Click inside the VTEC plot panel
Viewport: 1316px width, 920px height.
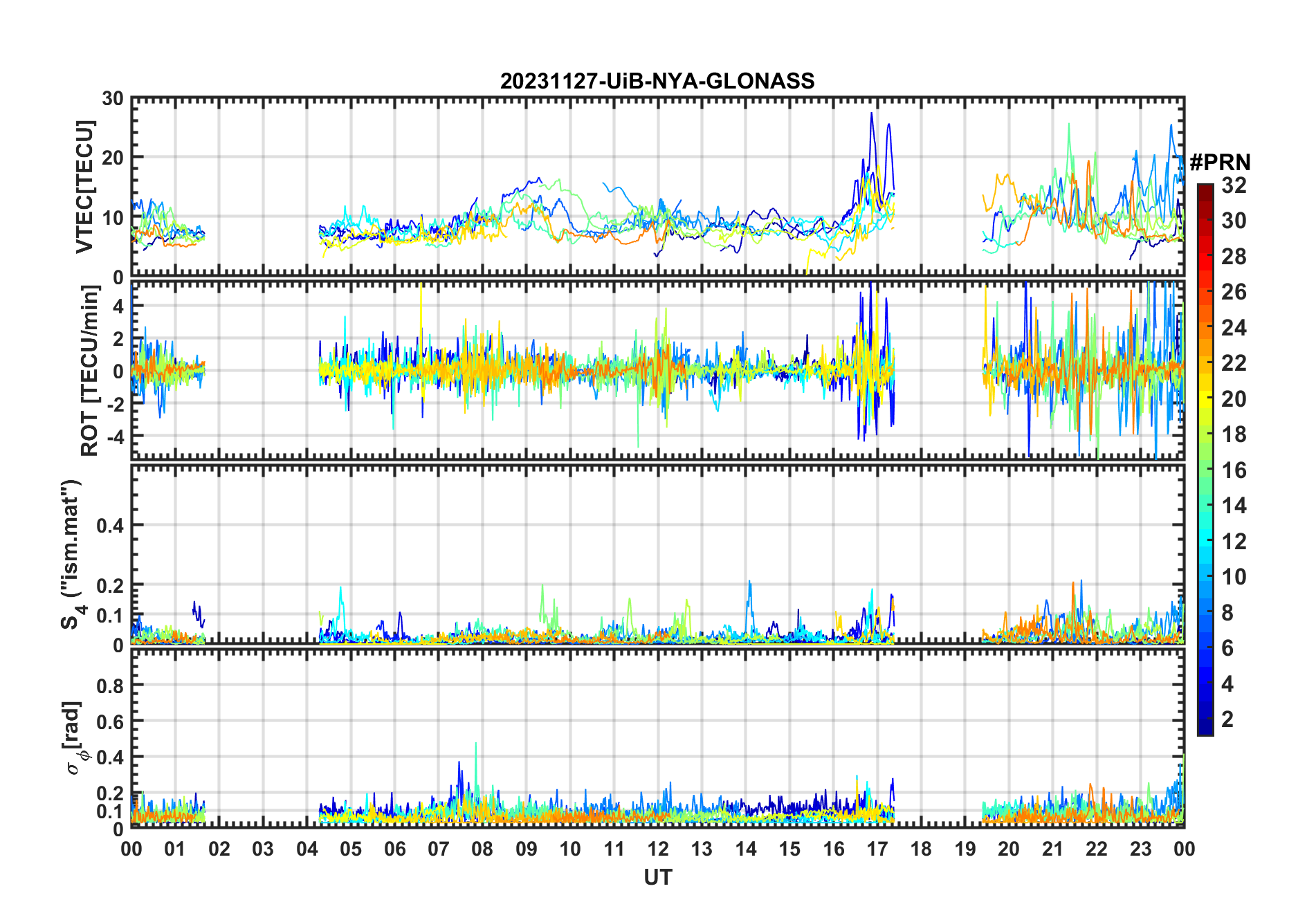(657, 187)
